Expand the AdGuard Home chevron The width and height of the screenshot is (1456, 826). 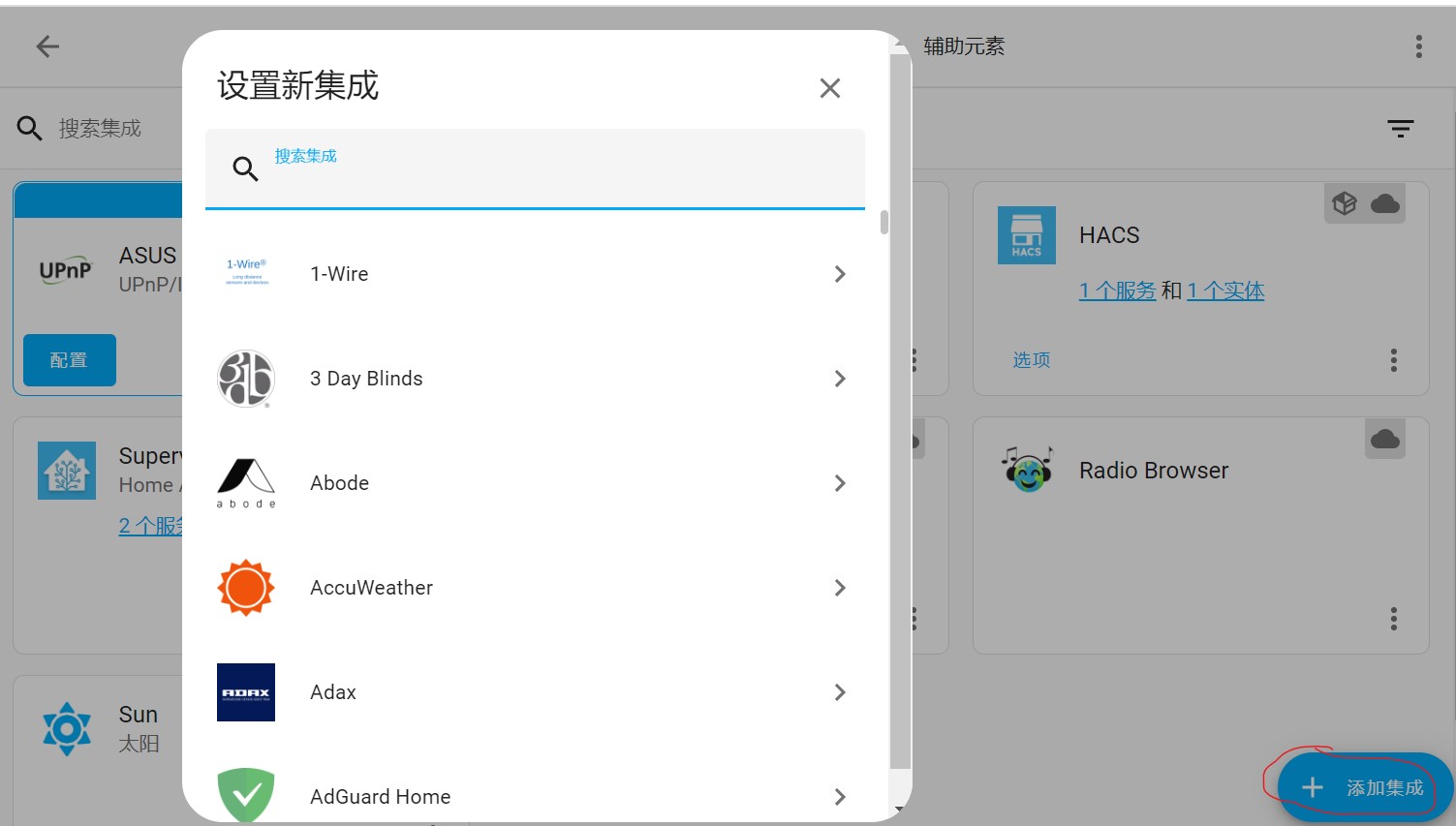click(x=840, y=797)
